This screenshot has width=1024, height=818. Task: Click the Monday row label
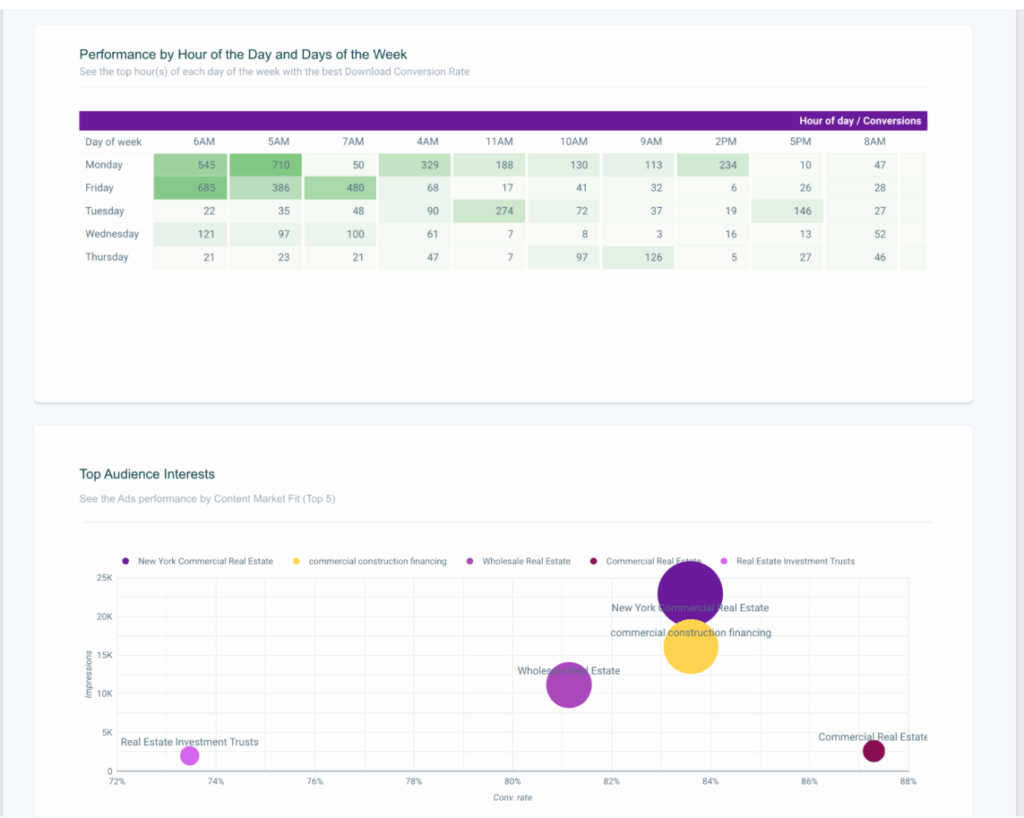pos(104,165)
